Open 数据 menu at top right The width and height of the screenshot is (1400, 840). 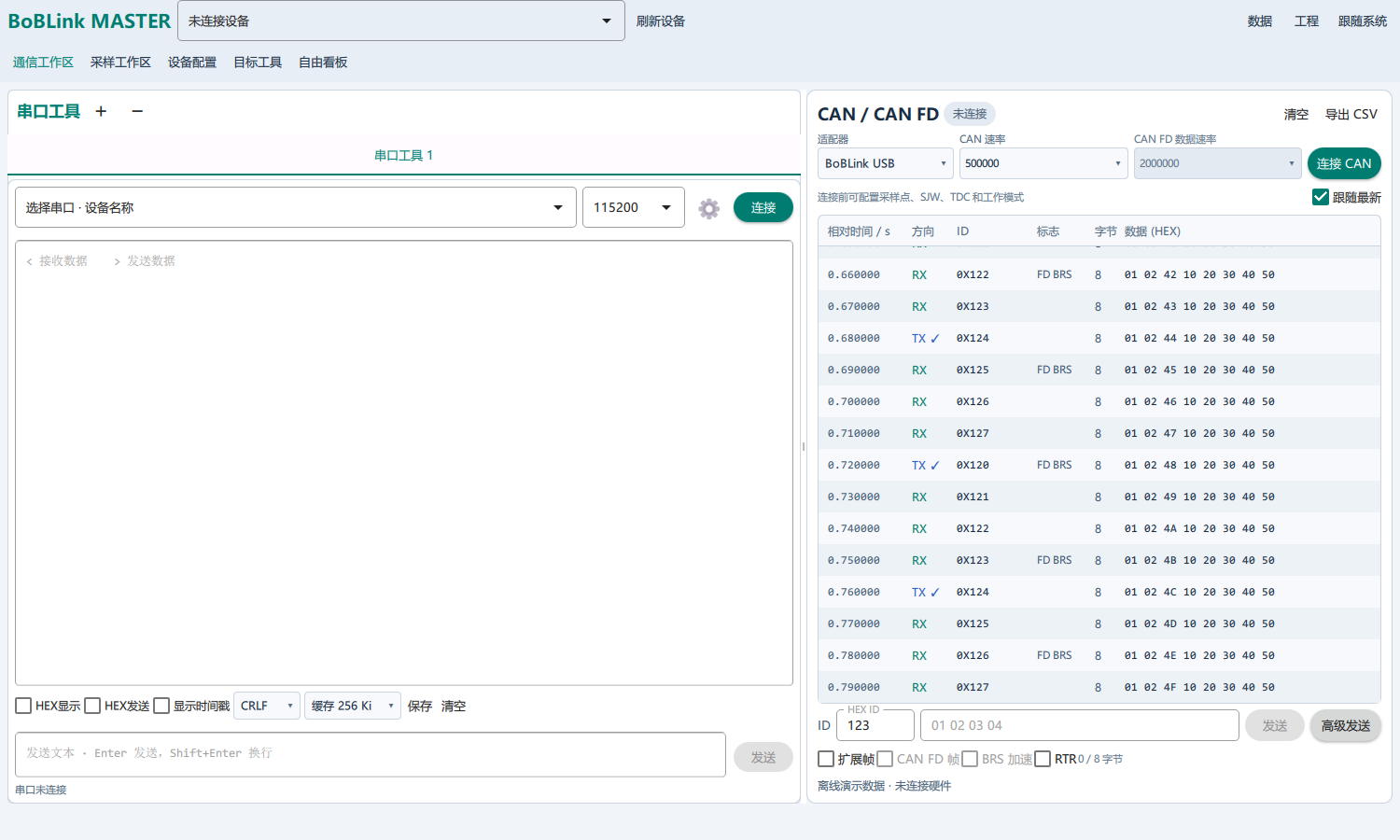1260,21
